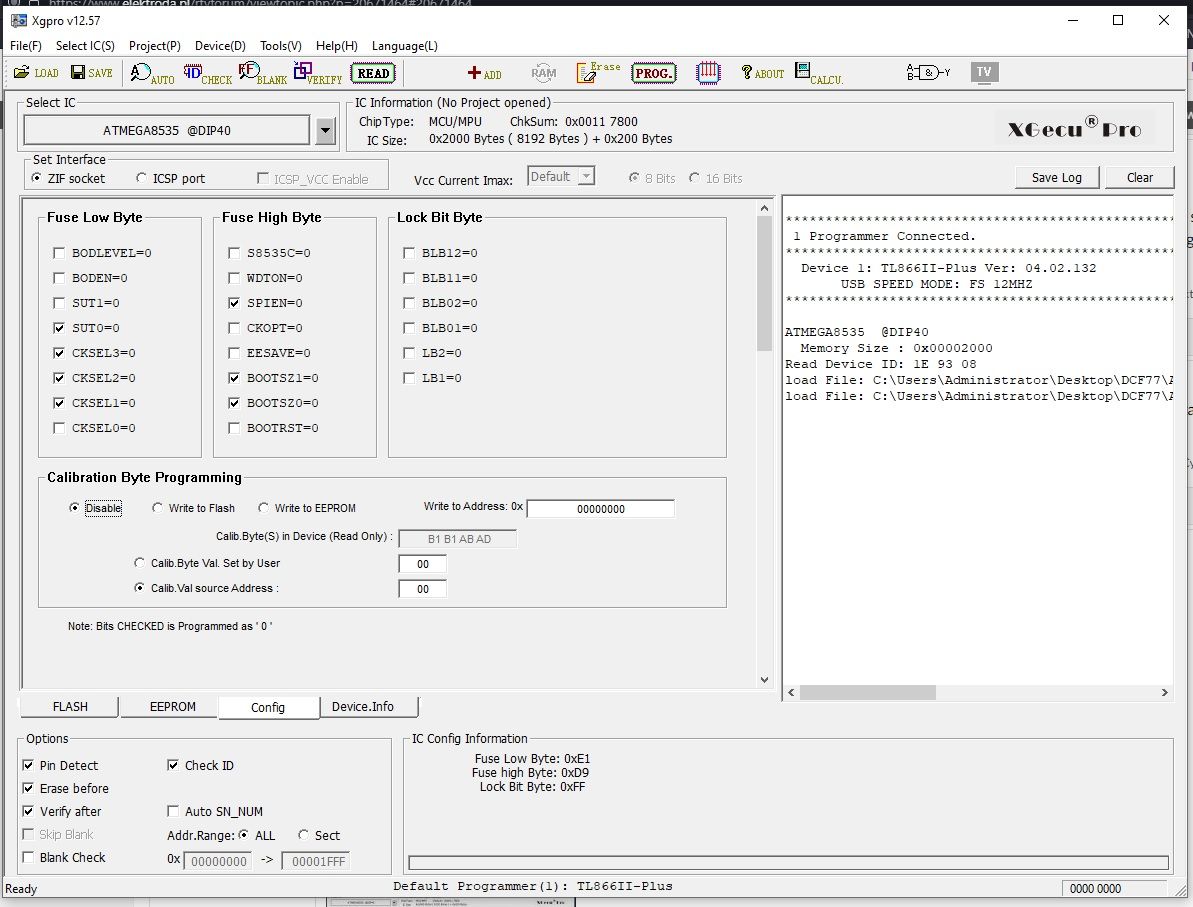1193x907 pixels.
Task: Enable the Auto SN_NUM option
Action: pos(173,811)
